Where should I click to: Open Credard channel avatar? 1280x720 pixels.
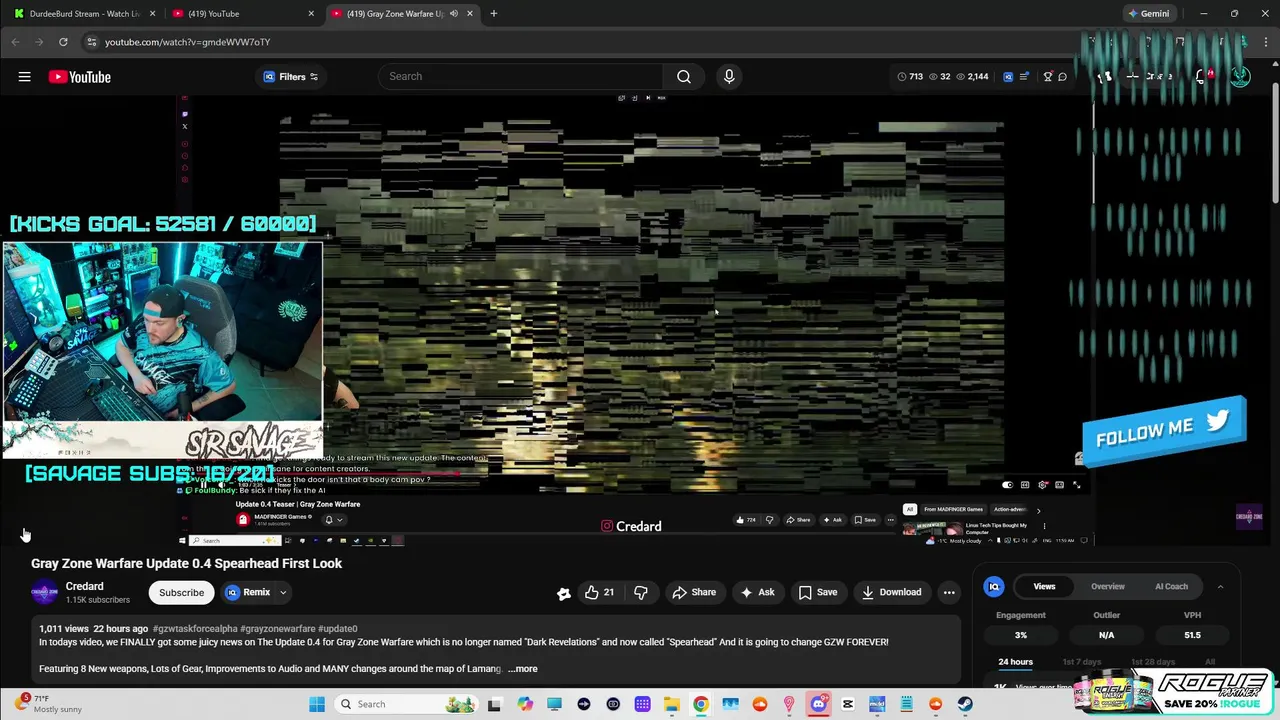(x=44, y=592)
